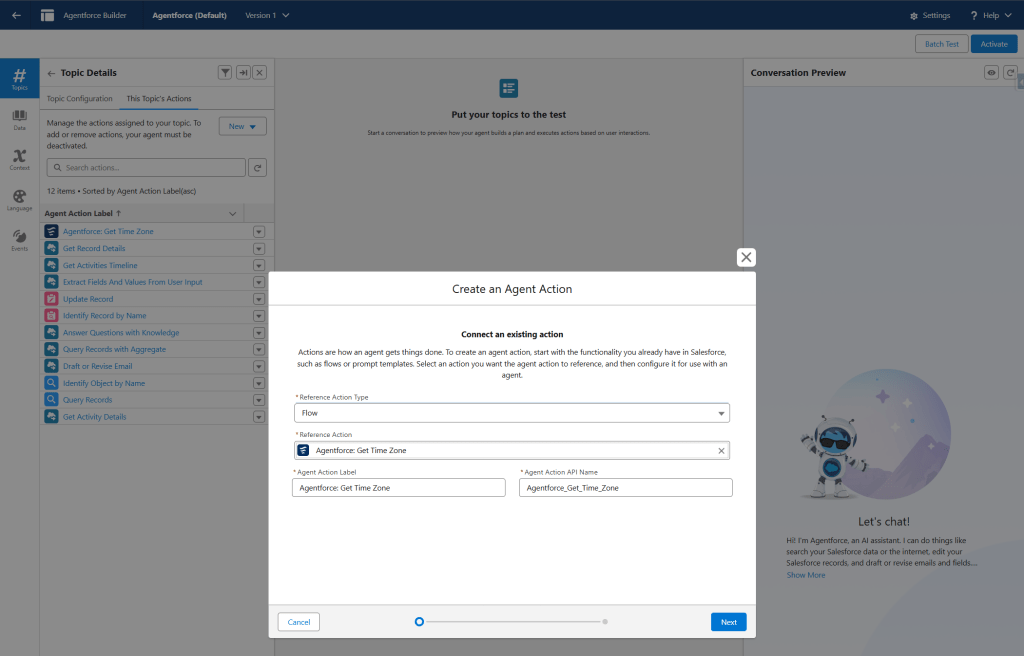This screenshot has width=1024, height=656.
Task: Open the Context sidebar icon
Action: tap(19, 158)
